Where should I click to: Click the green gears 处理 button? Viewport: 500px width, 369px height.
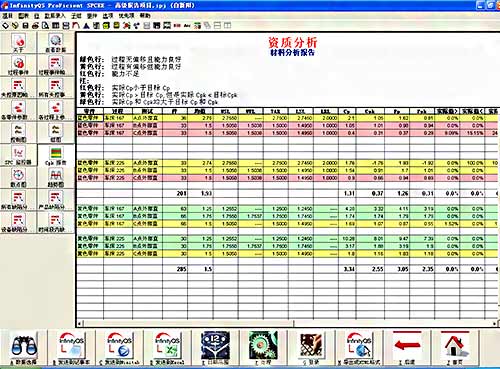click(263, 348)
